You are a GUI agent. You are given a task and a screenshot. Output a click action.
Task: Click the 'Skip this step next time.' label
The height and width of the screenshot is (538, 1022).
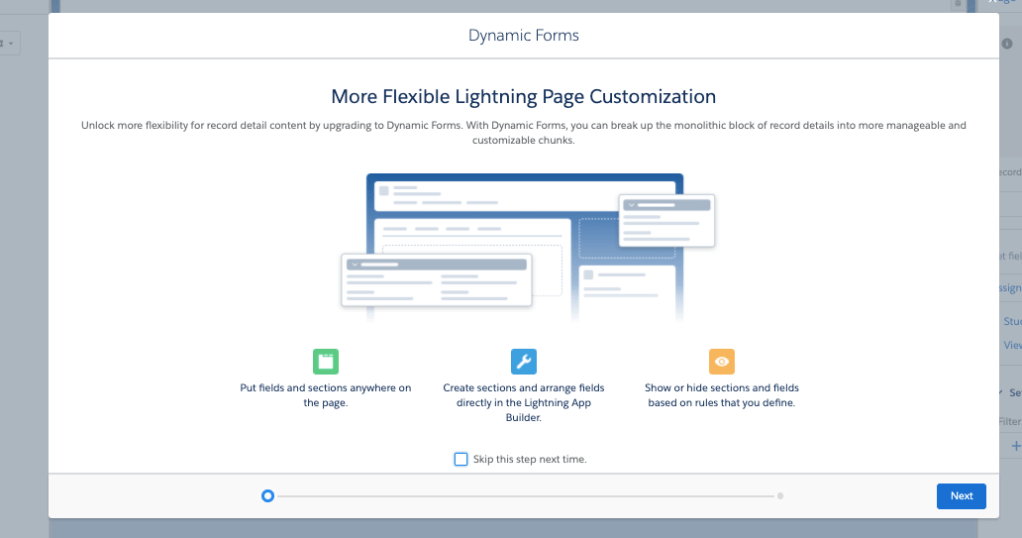click(x=529, y=459)
